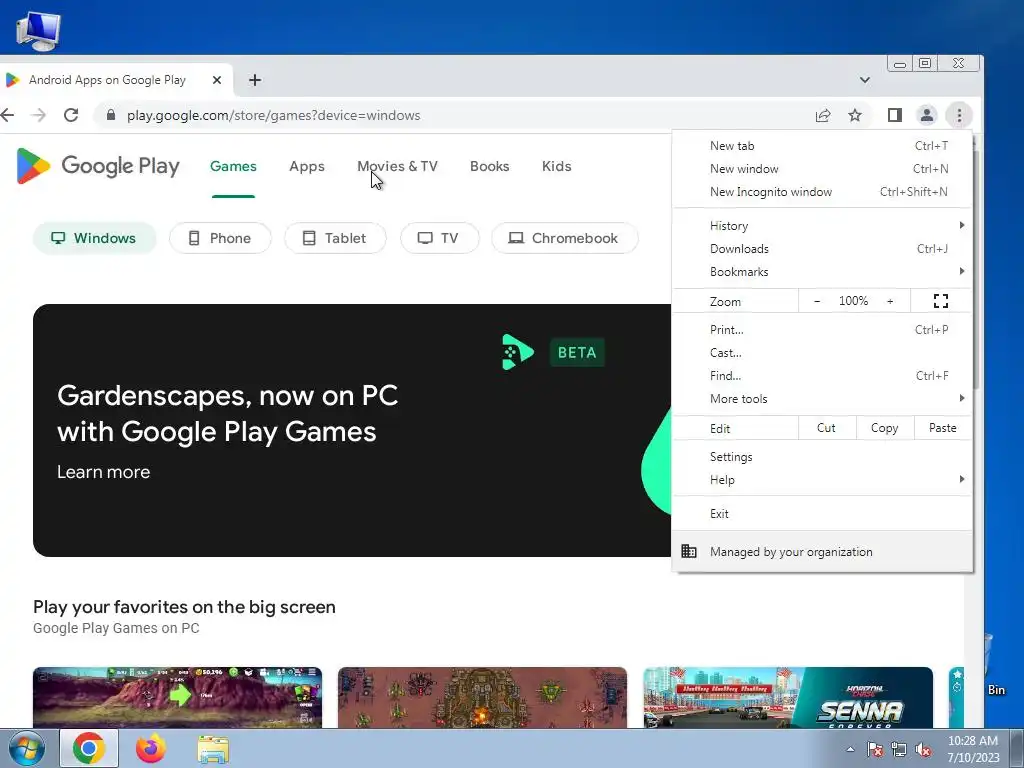Select Find from the Chrome menu
Viewport: 1024px width, 768px height.
pyautogui.click(x=823, y=376)
